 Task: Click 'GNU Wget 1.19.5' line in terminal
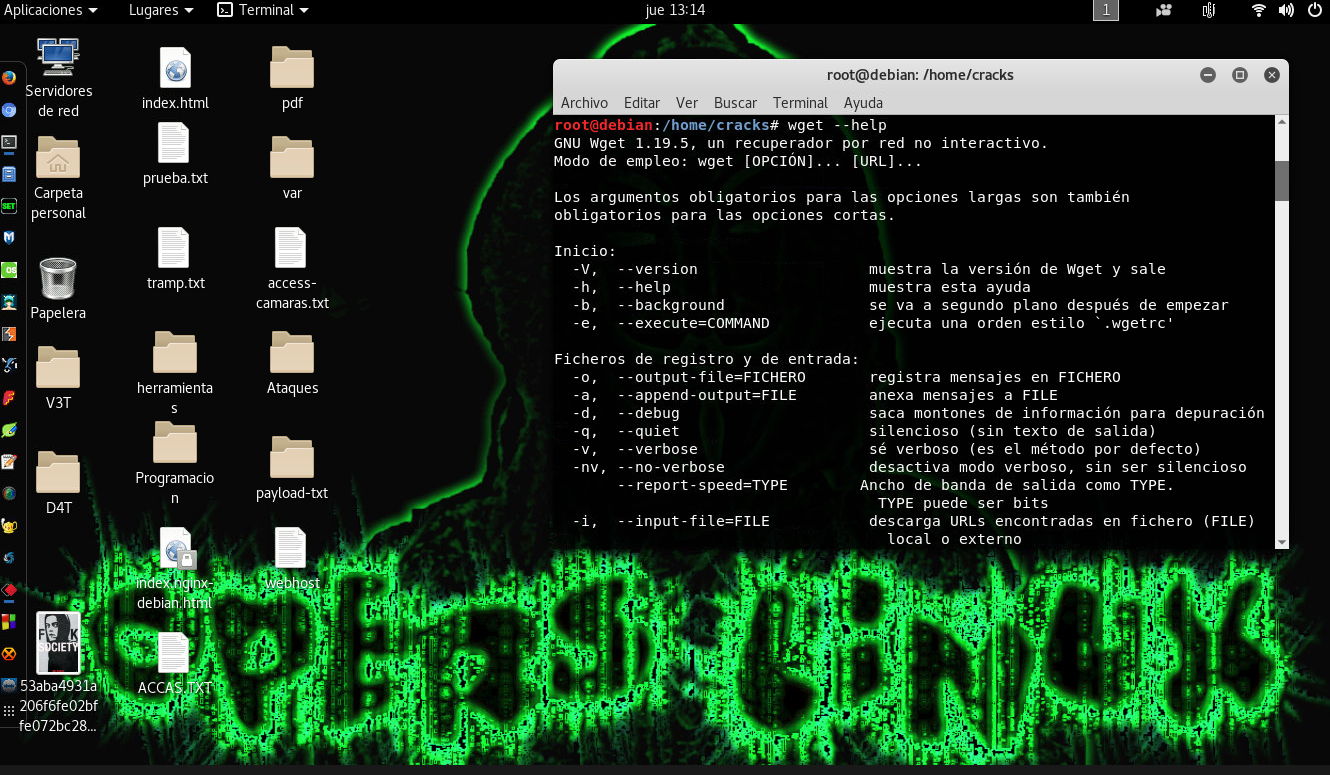point(801,143)
